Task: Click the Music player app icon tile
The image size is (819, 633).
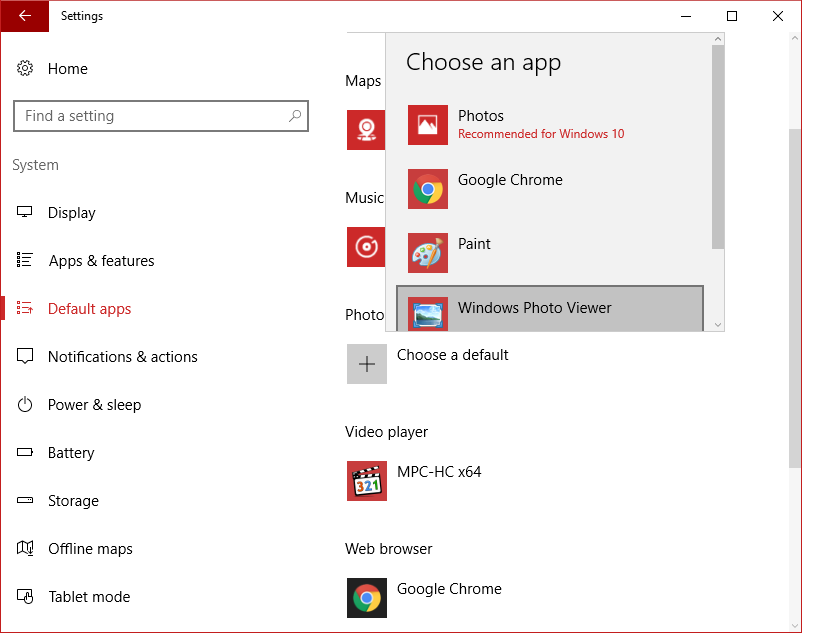Action: click(x=366, y=247)
